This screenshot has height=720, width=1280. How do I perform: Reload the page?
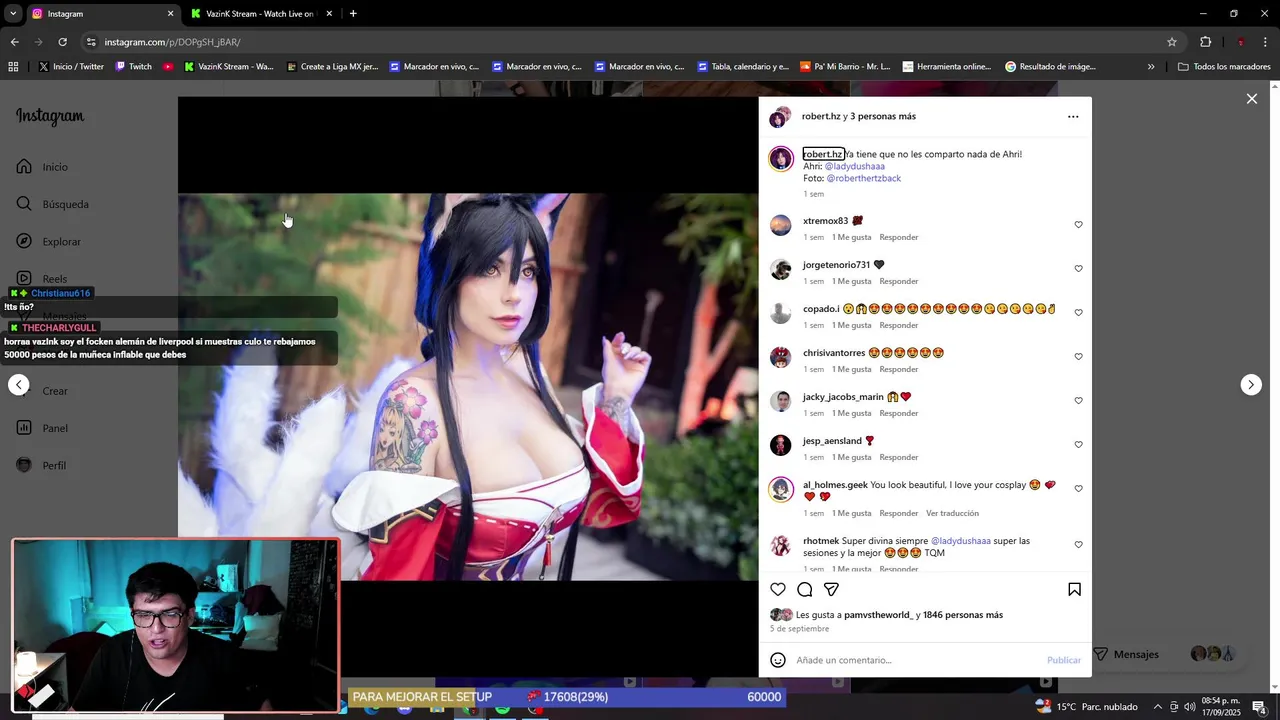coord(62,42)
